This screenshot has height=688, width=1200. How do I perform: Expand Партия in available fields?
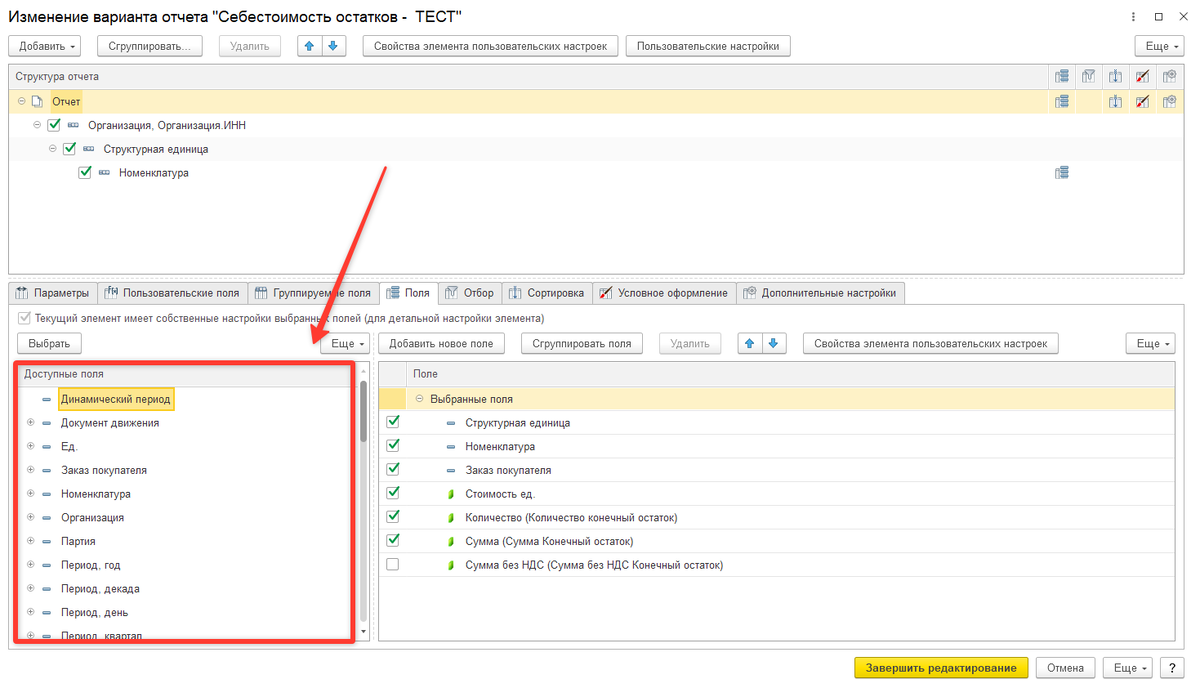[30, 541]
